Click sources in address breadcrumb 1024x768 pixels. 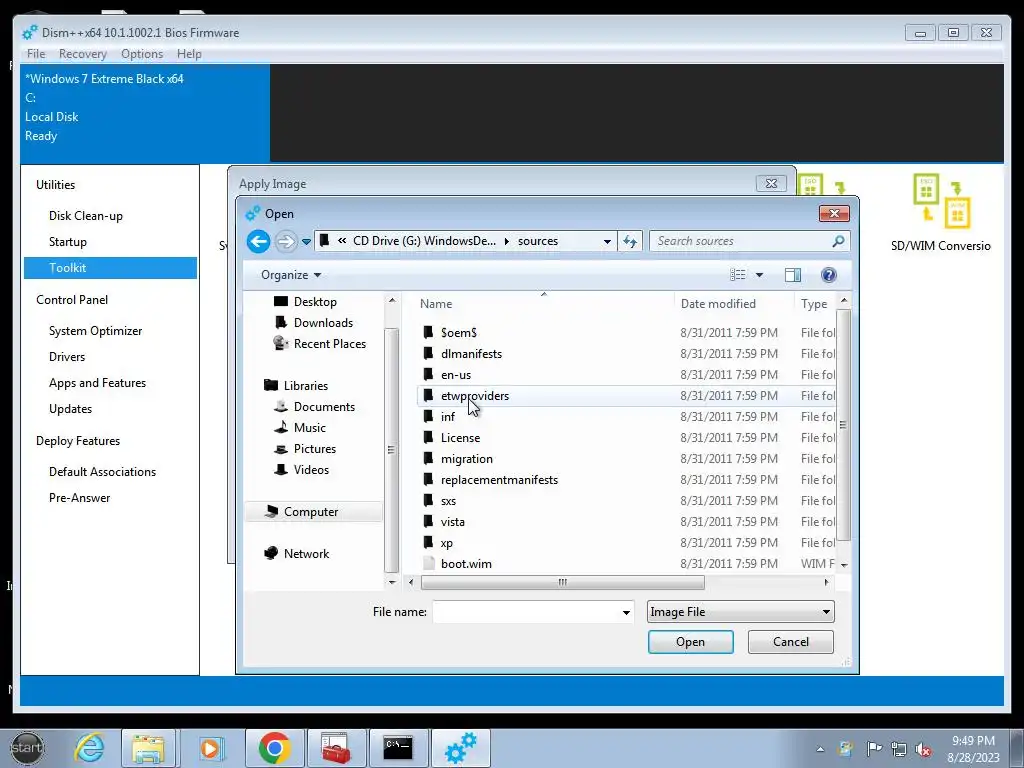(x=537, y=241)
